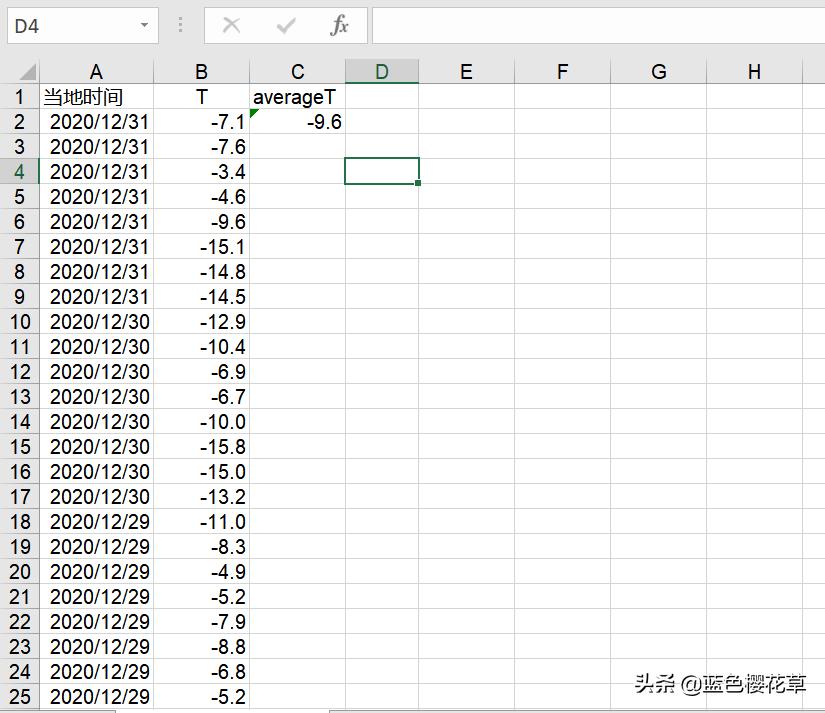Click the 当地时间 header cell A1
The height and width of the screenshot is (713, 825).
pyautogui.click(x=96, y=96)
